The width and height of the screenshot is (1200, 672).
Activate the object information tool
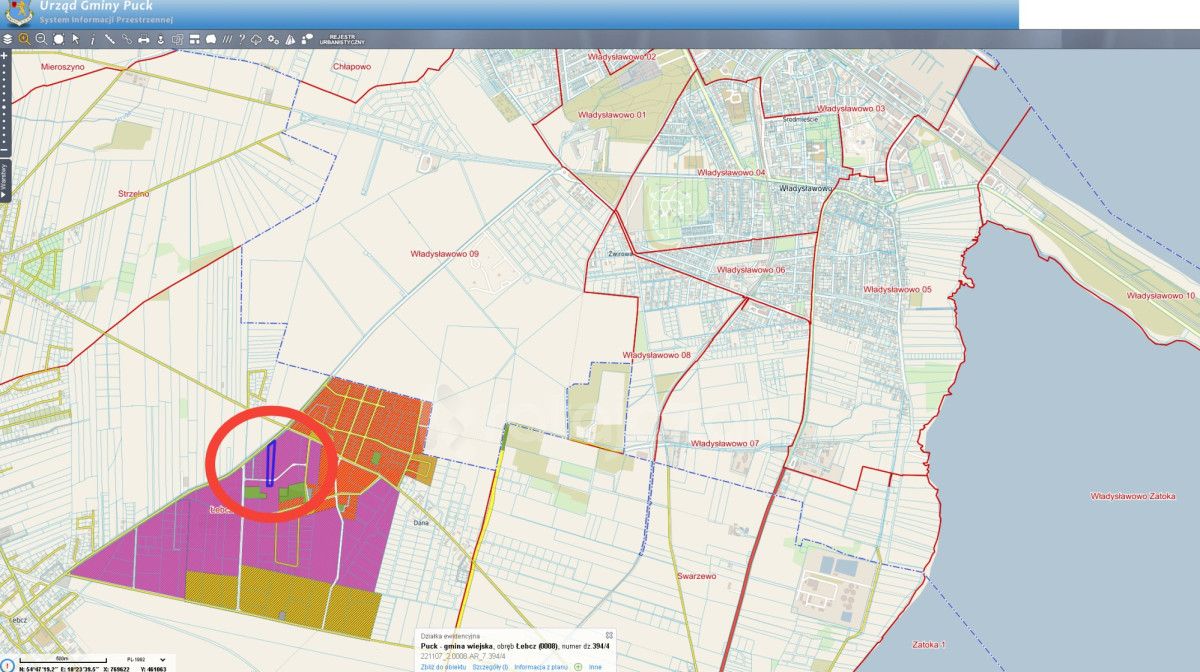[x=92, y=39]
